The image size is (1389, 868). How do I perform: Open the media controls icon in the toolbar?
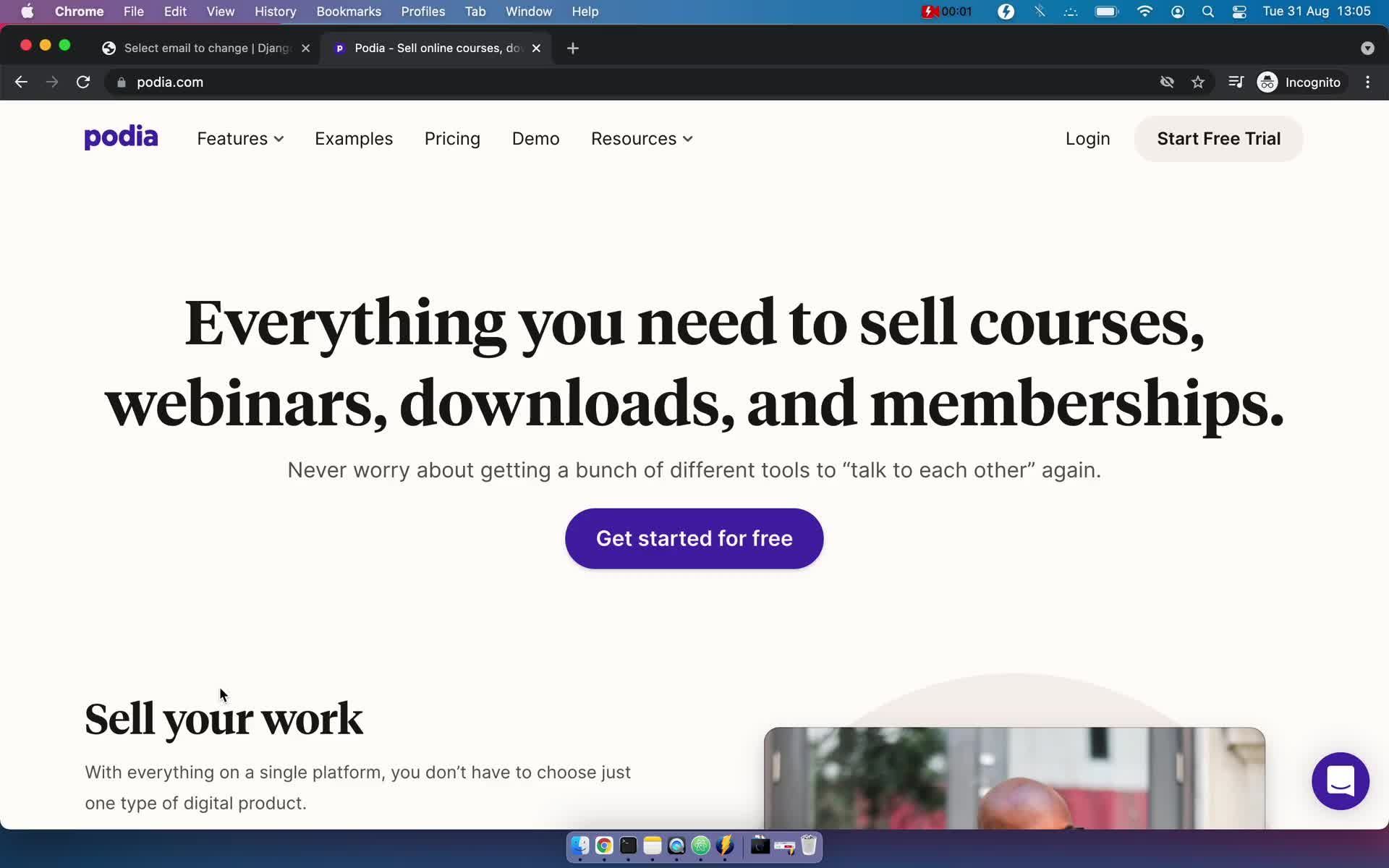pos(1236,82)
